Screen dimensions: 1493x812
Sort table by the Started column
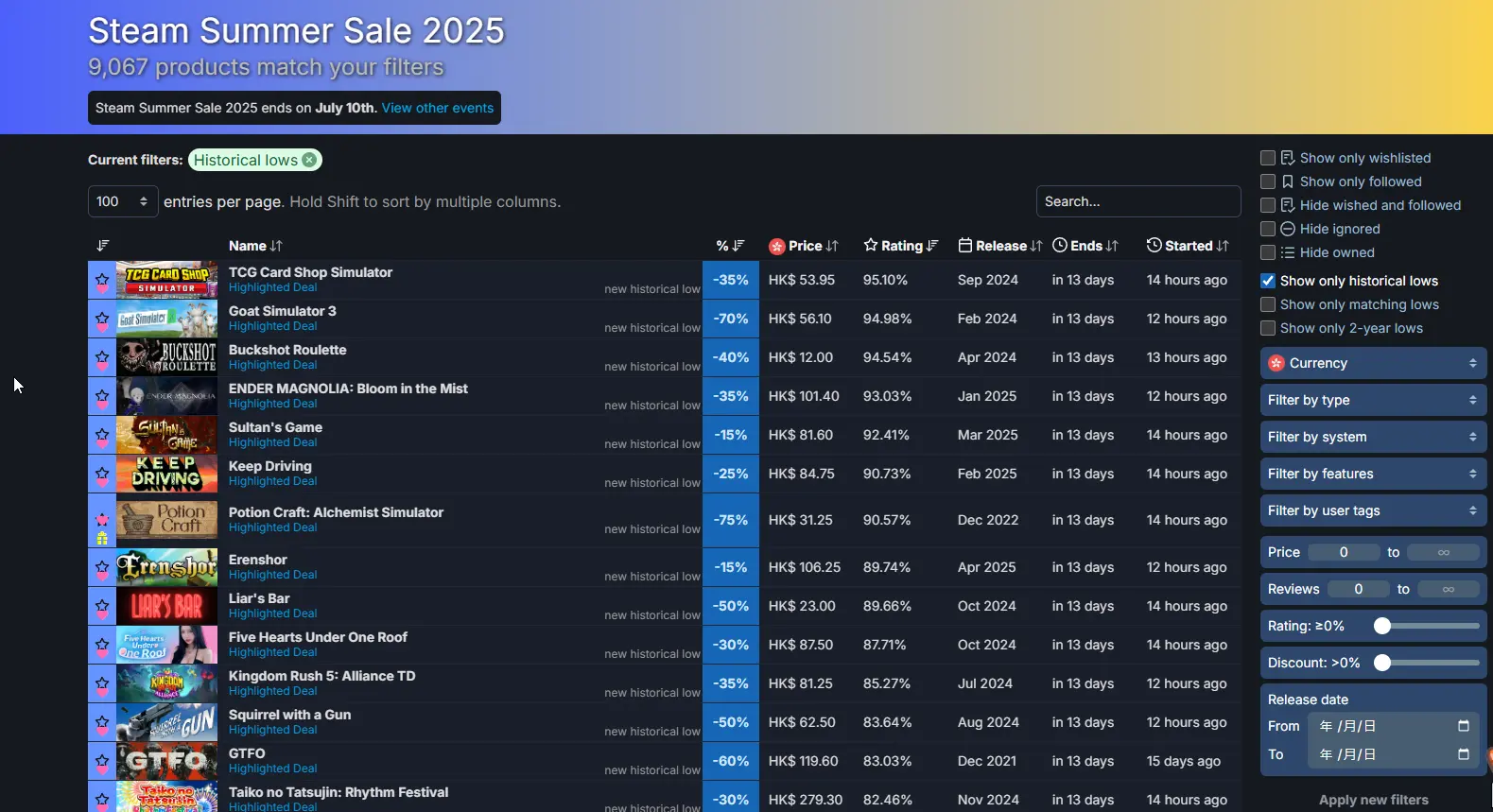1188,246
